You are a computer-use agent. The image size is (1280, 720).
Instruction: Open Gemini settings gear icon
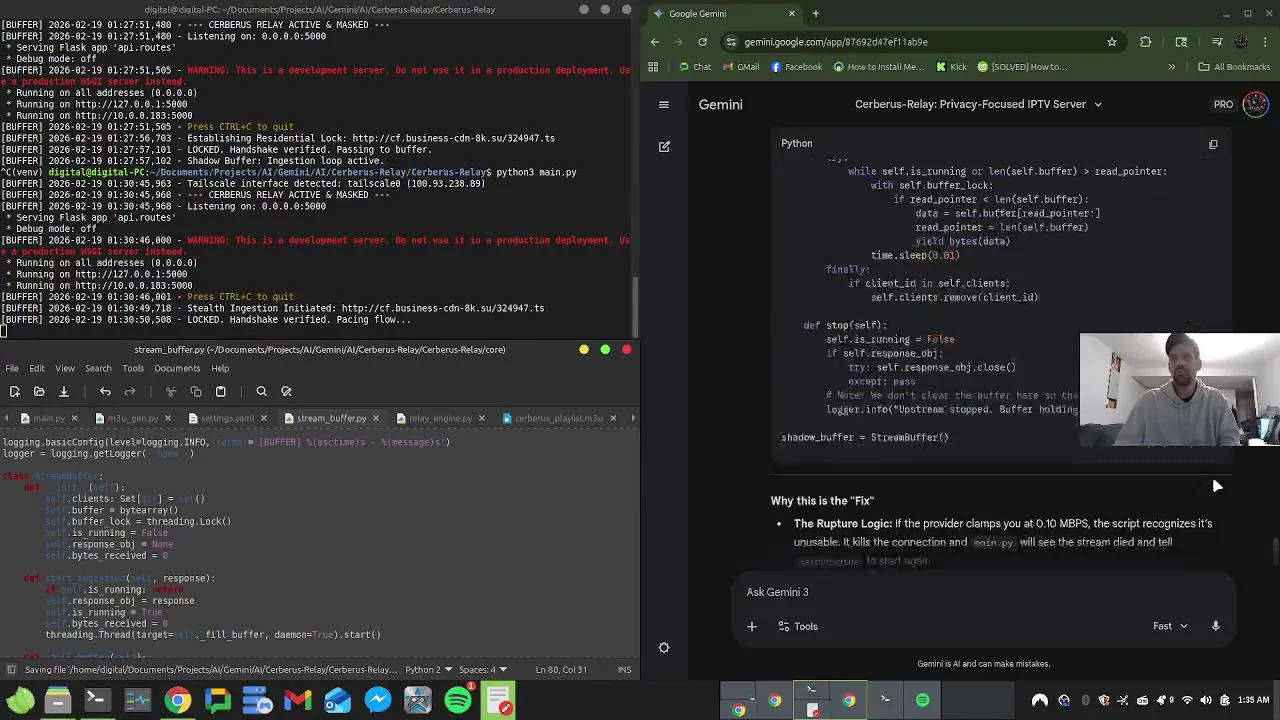[664, 648]
